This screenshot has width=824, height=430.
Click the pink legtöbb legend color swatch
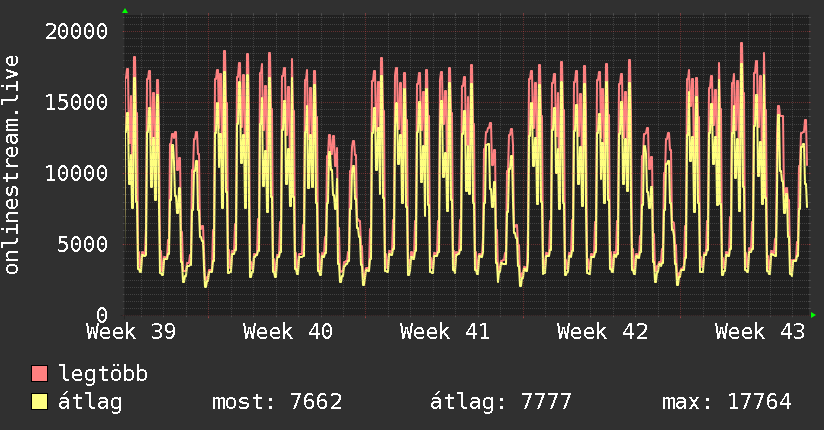point(39,374)
